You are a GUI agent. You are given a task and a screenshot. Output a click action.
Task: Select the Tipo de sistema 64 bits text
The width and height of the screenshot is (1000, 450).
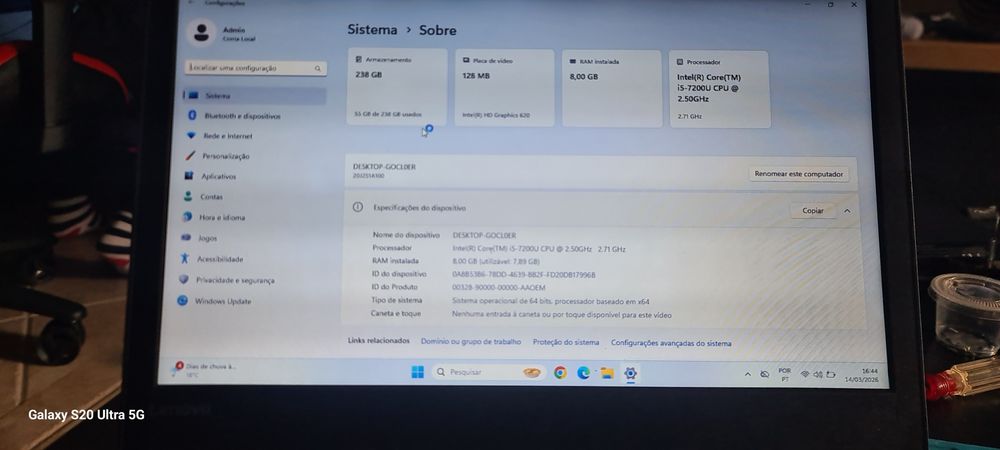coord(550,301)
